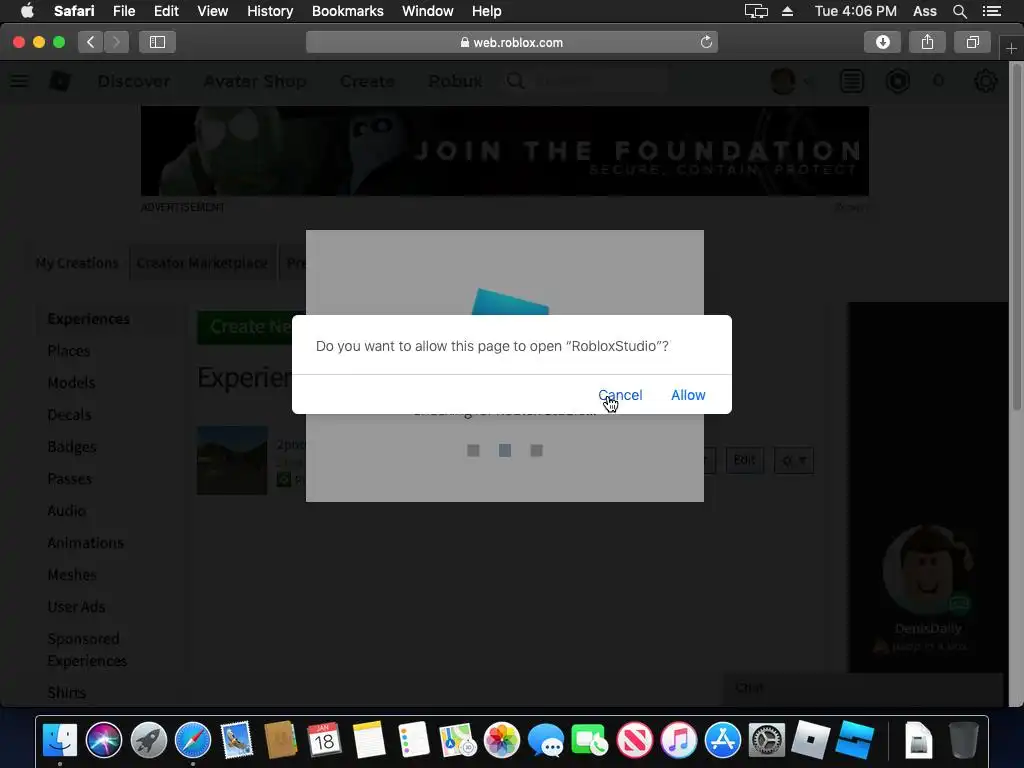Screen dimensions: 1024x768
Task: Open Launchpad rocket icon in Dock
Action: click(x=149, y=741)
